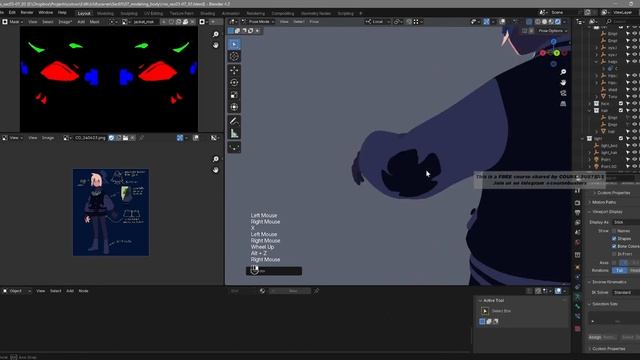The image size is (640, 360).
Task: Open Object type dropdown in node editor
Action: [16, 291]
